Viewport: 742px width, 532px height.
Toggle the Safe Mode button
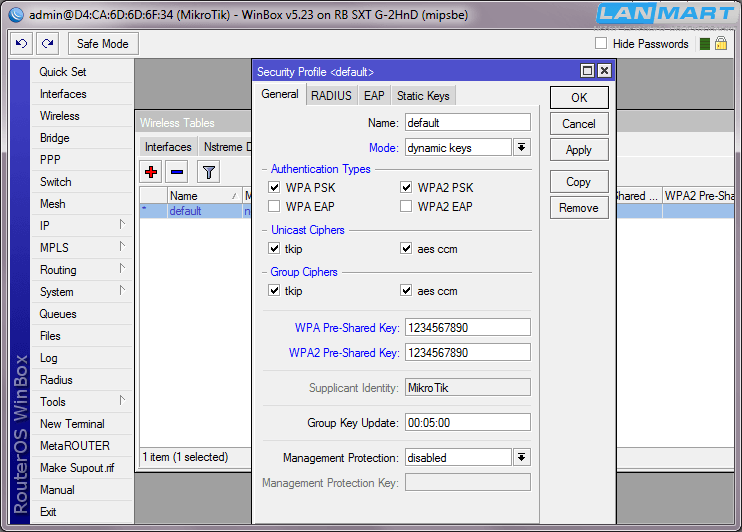(x=103, y=44)
